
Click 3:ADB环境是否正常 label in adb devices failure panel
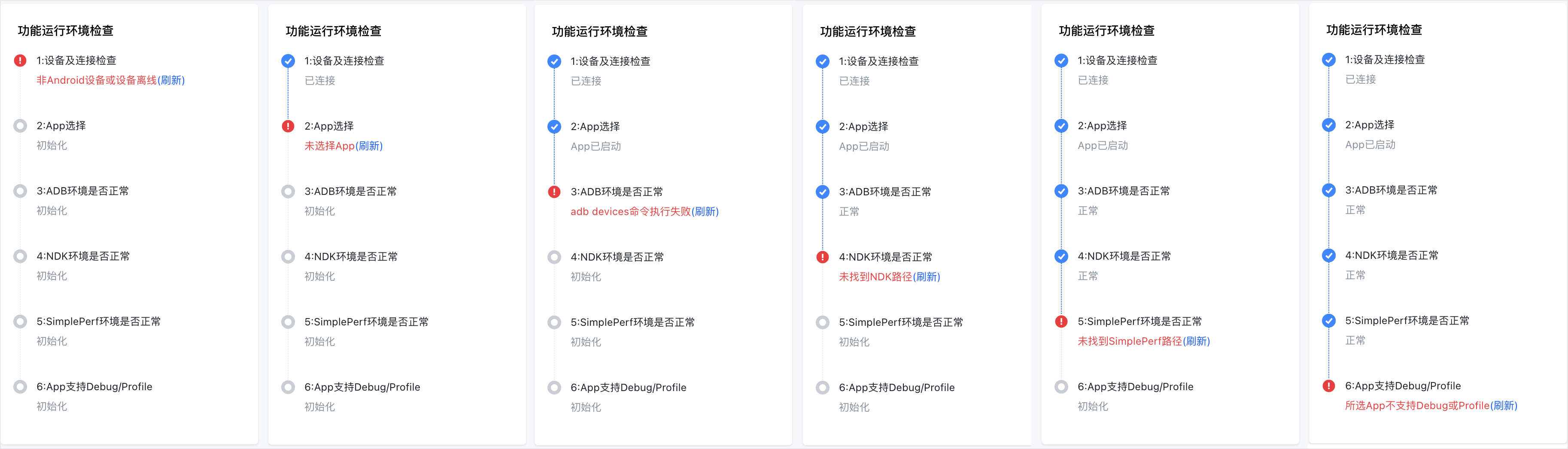click(x=617, y=191)
